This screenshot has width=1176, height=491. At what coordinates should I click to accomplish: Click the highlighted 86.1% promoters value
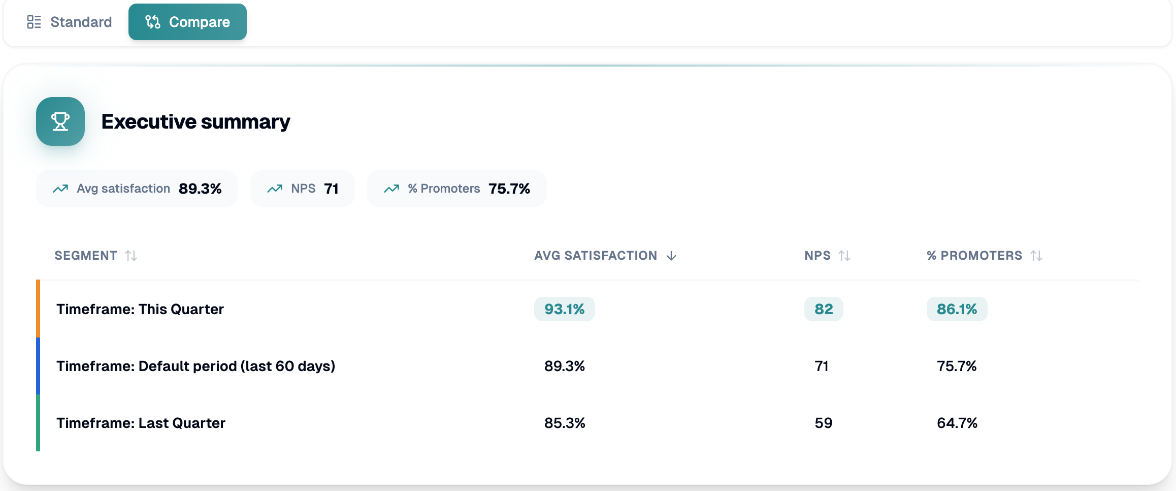click(x=957, y=309)
